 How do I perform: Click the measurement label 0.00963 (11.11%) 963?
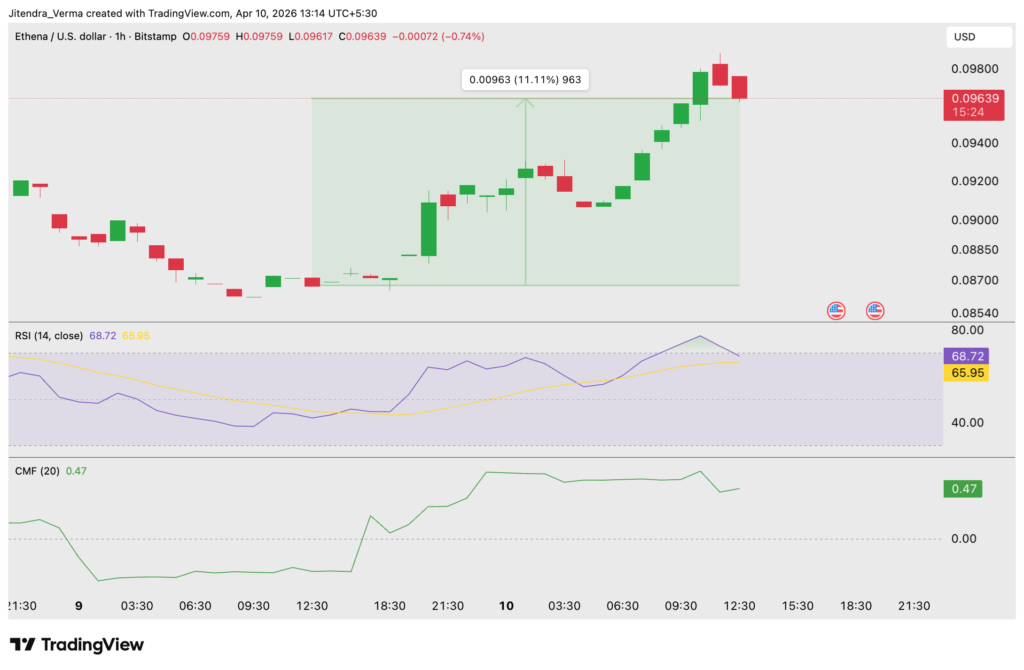tap(525, 79)
